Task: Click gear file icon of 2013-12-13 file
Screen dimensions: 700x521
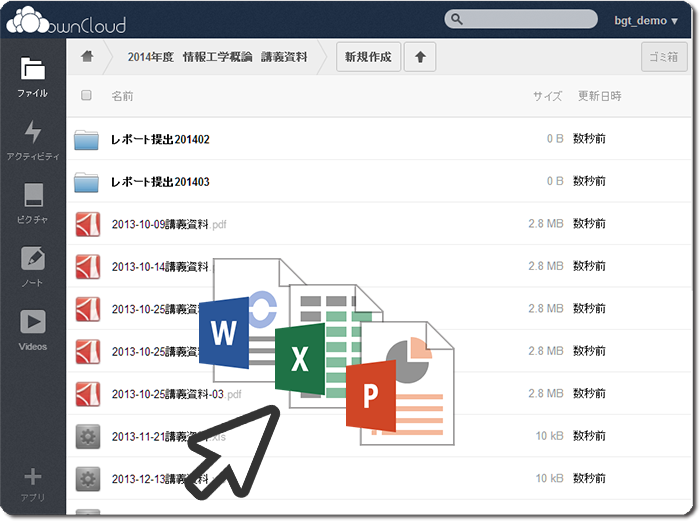Action: coord(88,479)
